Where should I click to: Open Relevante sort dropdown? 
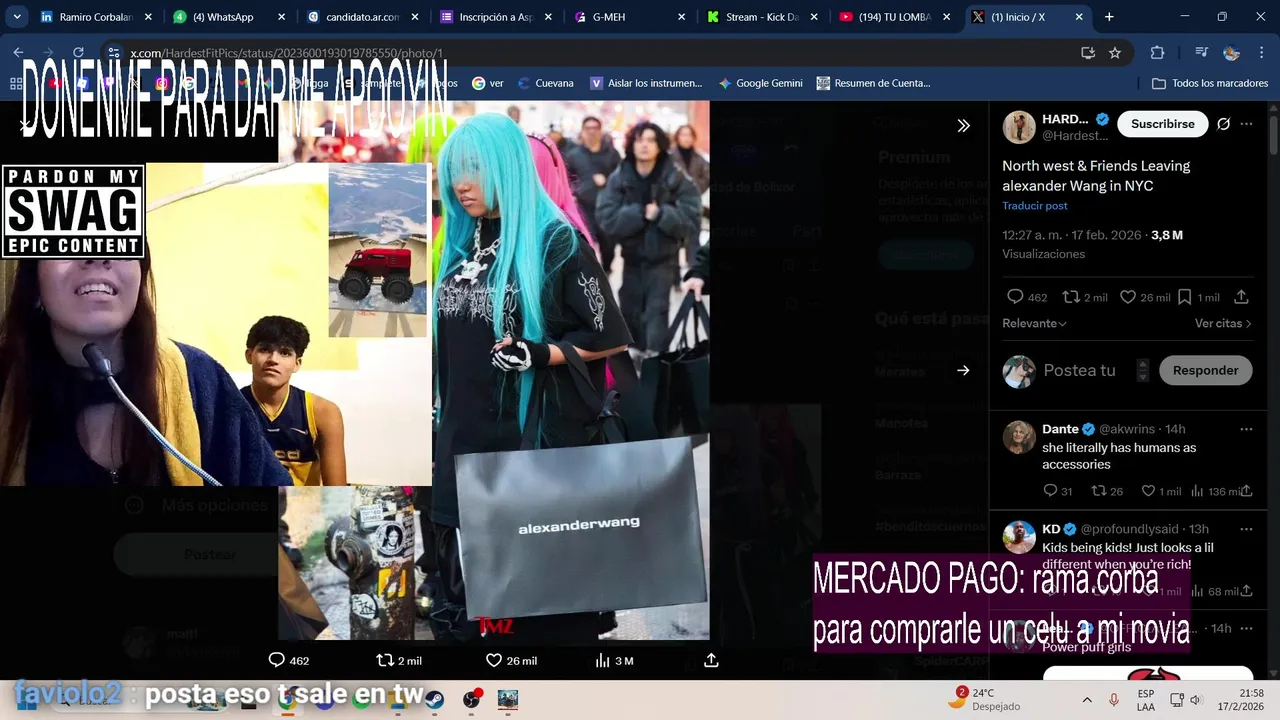pos(1034,323)
